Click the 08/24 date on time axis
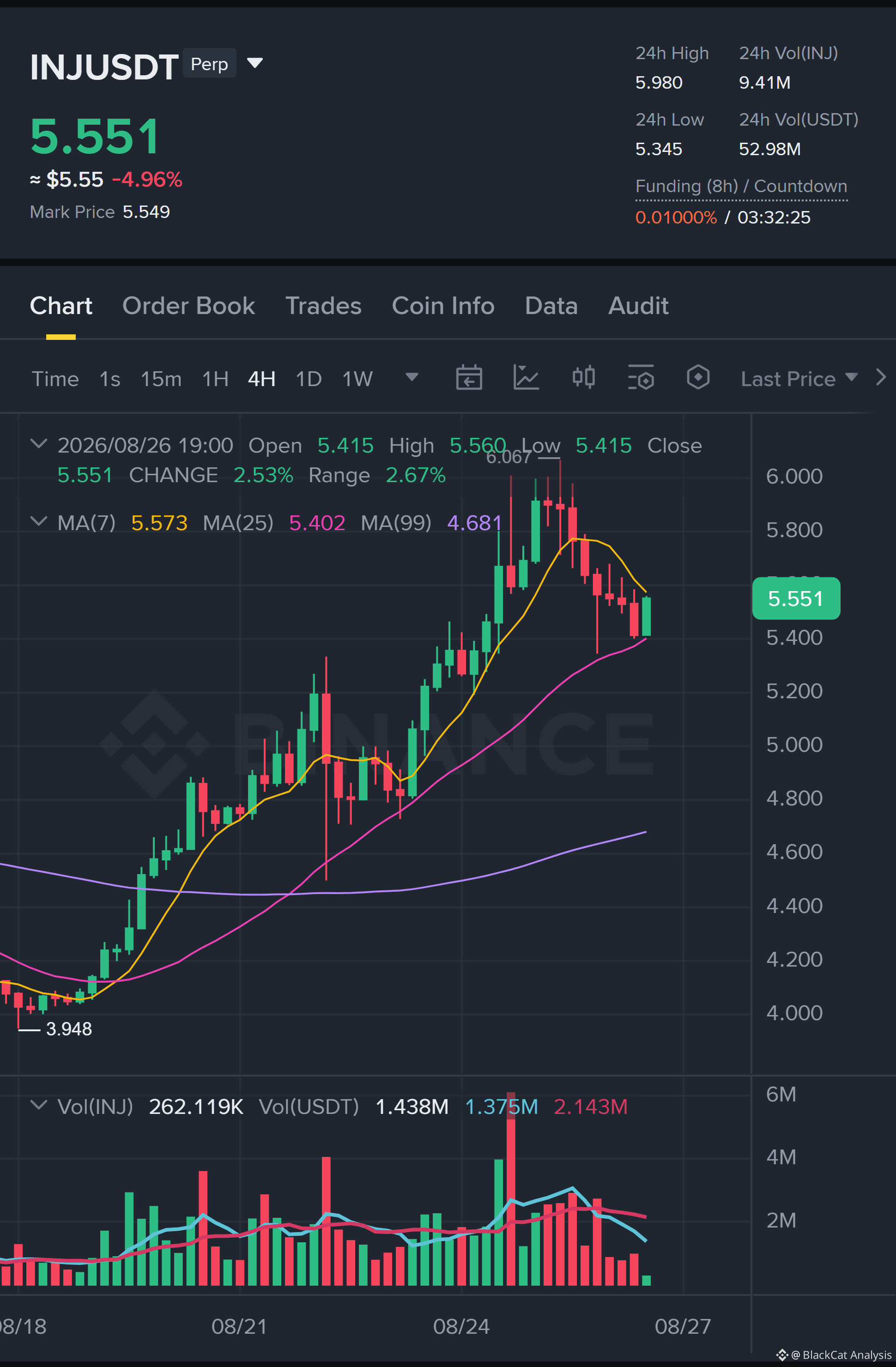 point(461,1326)
